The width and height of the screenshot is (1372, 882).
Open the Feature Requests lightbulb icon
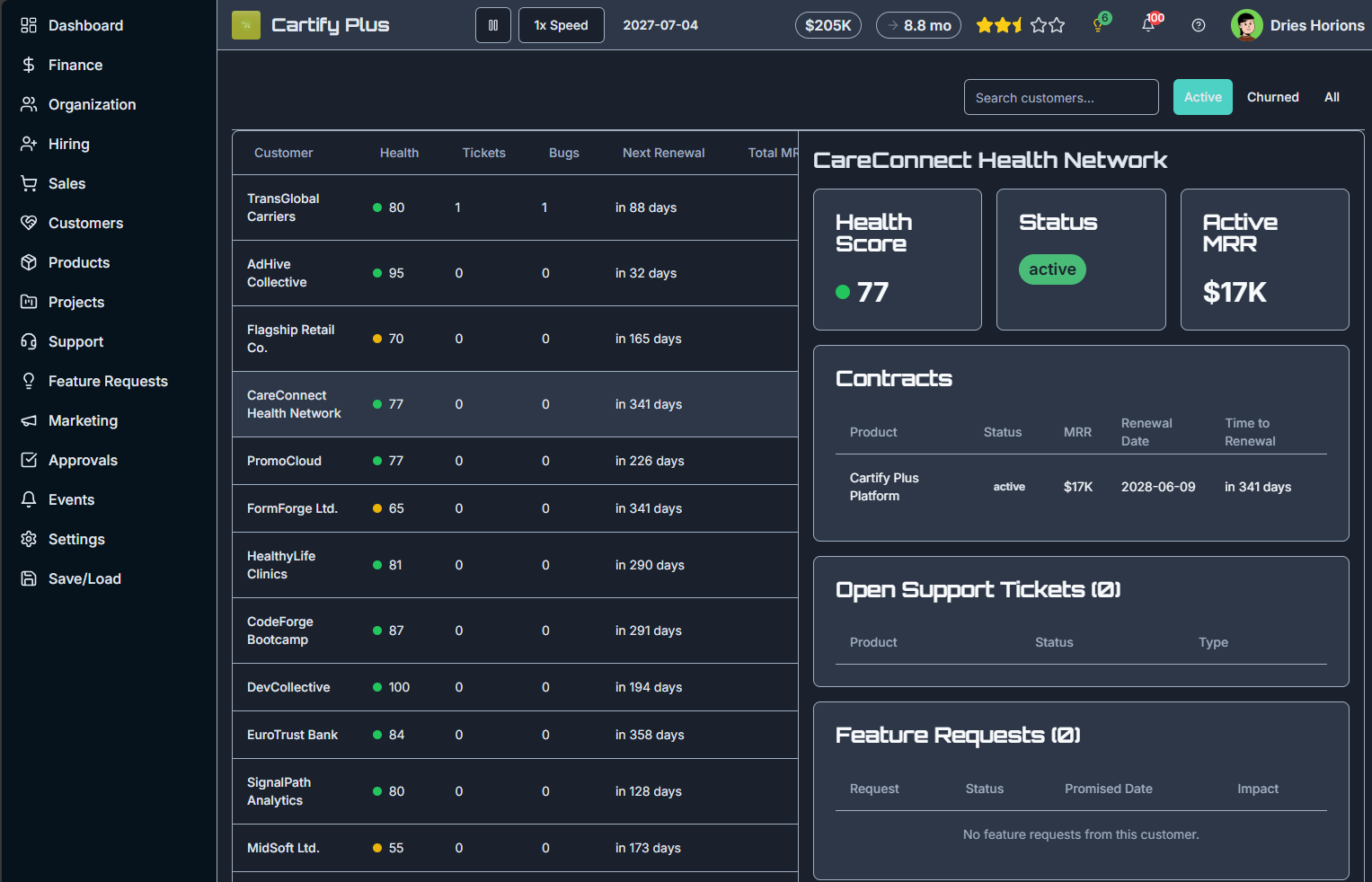click(29, 381)
